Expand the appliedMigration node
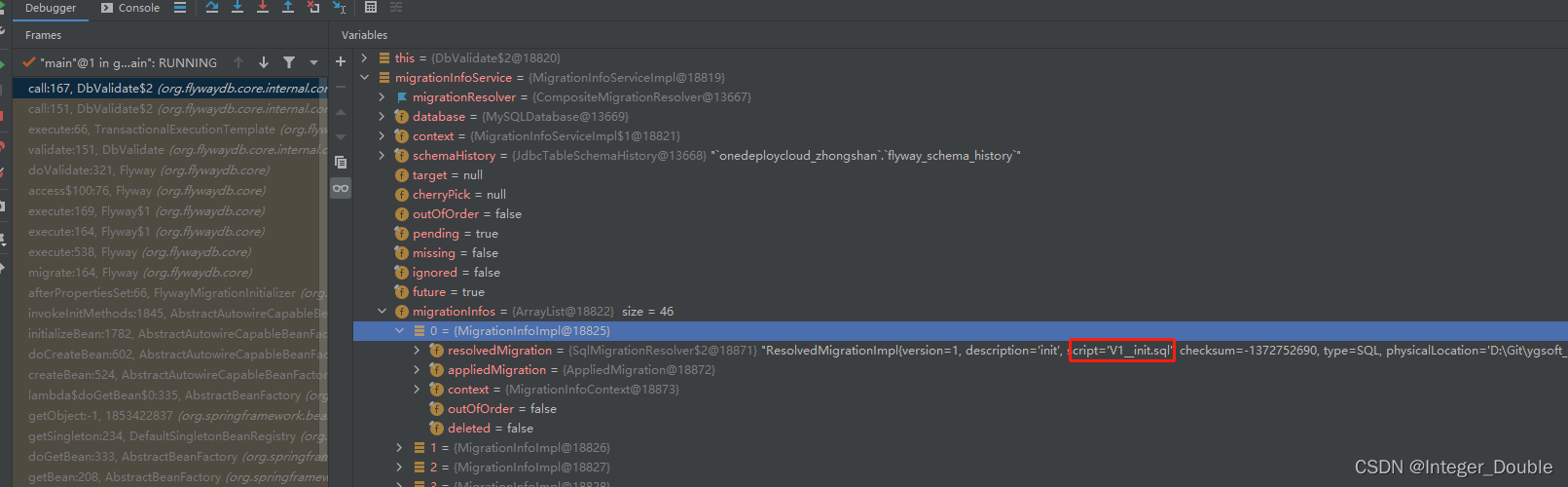The height and width of the screenshot is (487, 1568). 418,370
